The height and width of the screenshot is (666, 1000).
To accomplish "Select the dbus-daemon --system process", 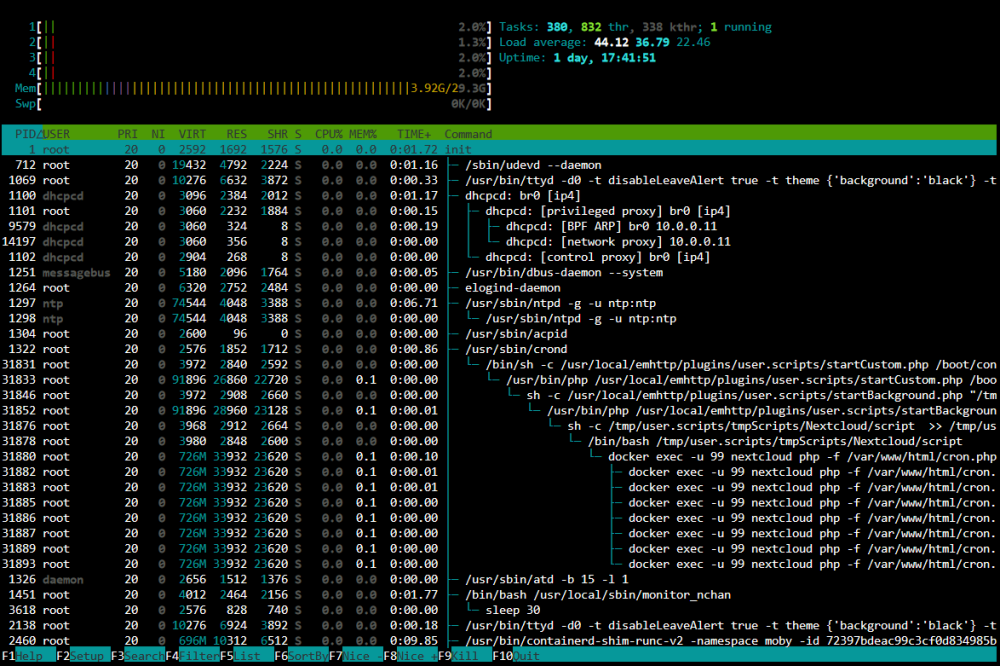I will pos(499,272).
